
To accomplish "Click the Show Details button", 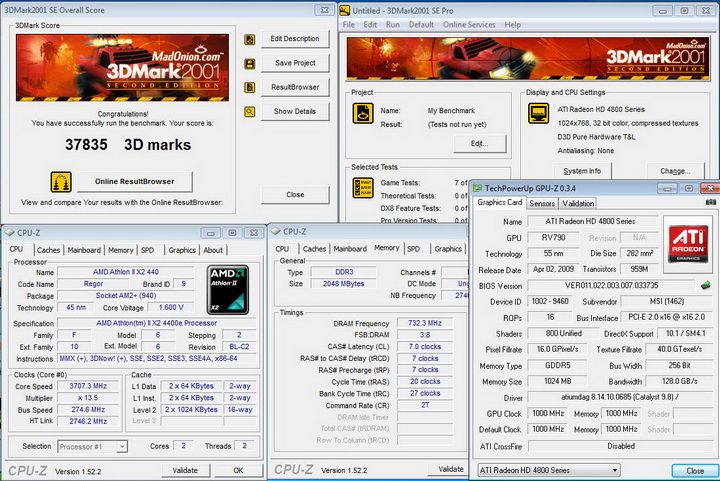I will click(295, 112).
